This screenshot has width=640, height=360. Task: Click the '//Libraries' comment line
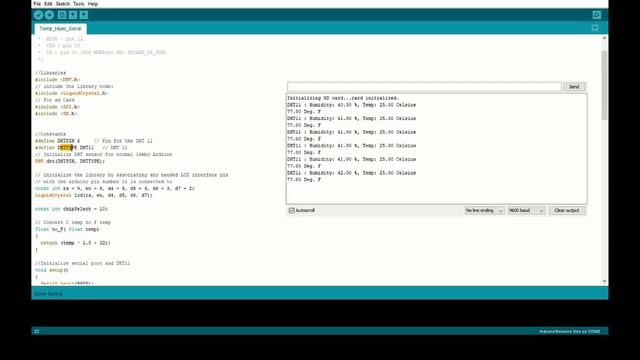[x=50, y=73]
